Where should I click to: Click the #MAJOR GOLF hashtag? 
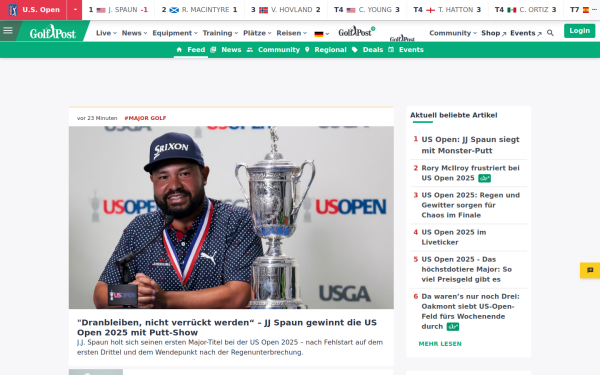145,118
